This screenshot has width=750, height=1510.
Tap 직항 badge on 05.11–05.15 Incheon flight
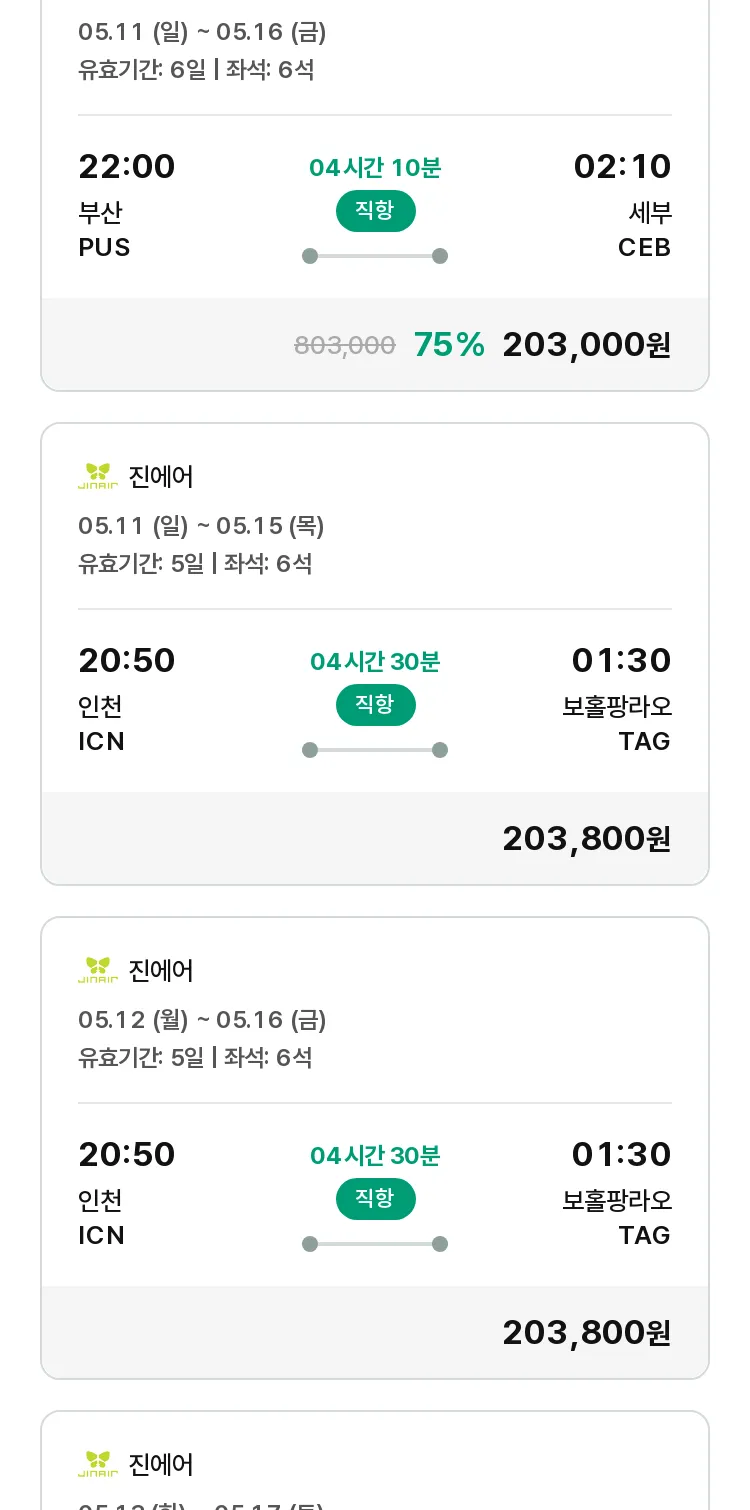[375, 705]
